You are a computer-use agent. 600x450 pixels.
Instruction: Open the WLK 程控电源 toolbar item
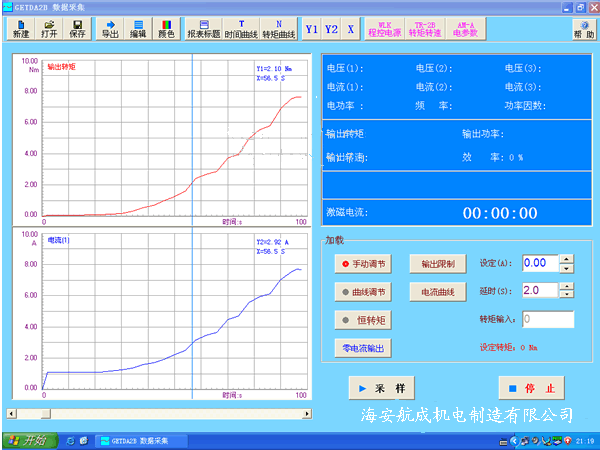(x=384, y=28)
